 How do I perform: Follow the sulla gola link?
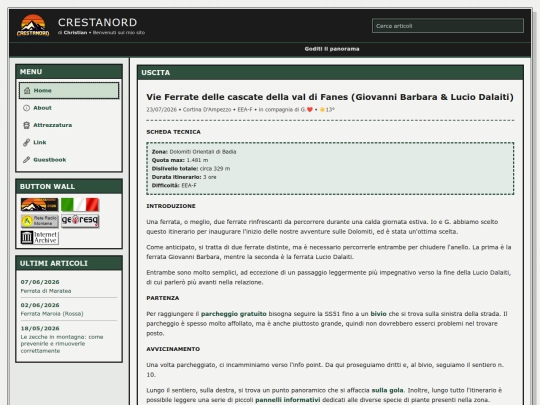tap(387, 390)
